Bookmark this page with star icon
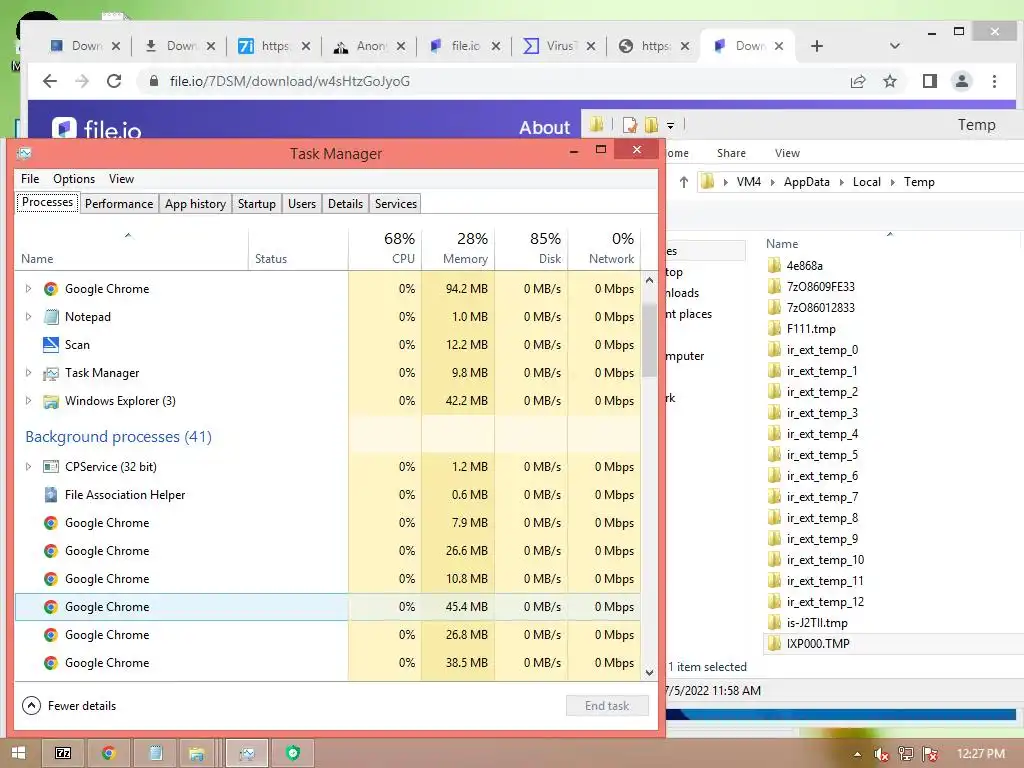Viewport: 1024px width, 768px height. 890,81
